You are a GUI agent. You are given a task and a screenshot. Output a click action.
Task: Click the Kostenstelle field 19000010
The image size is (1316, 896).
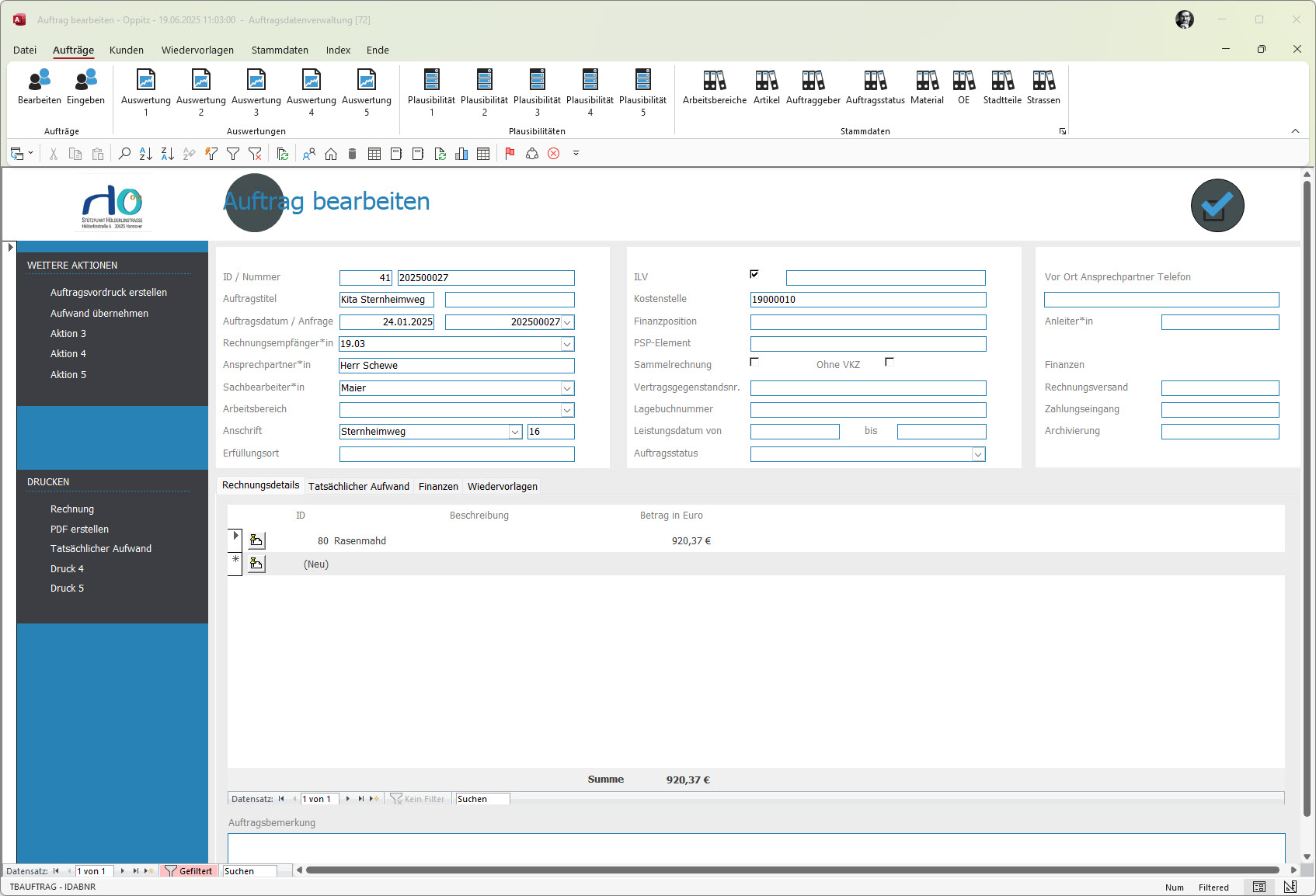(x=868, y=300)
